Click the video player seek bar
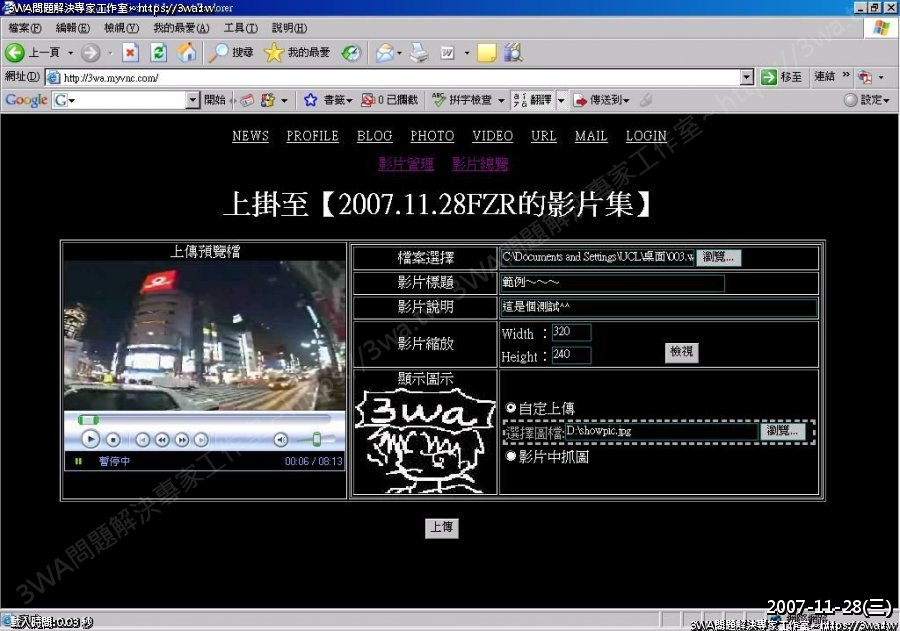This screenshot has height=631, width=900. (200, 419)
